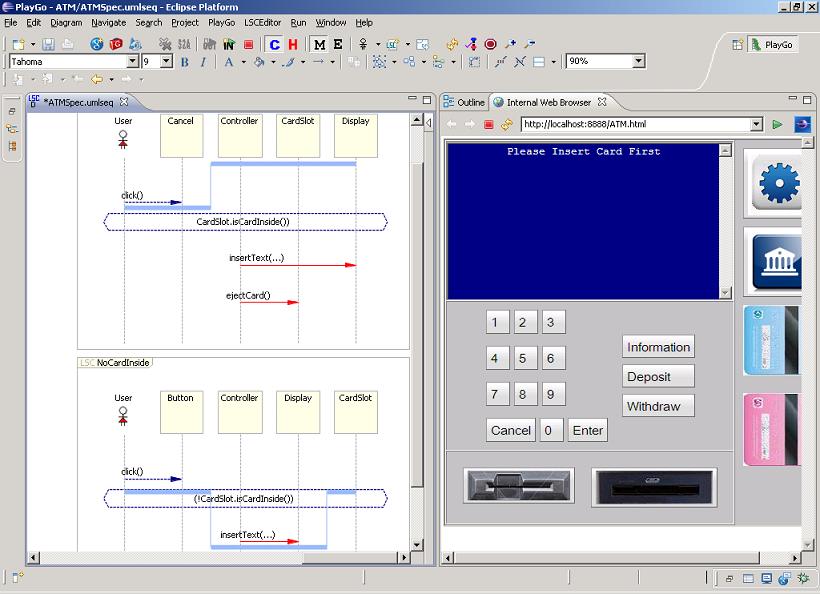Click the Withdraw button on ATM

point(658,406)
